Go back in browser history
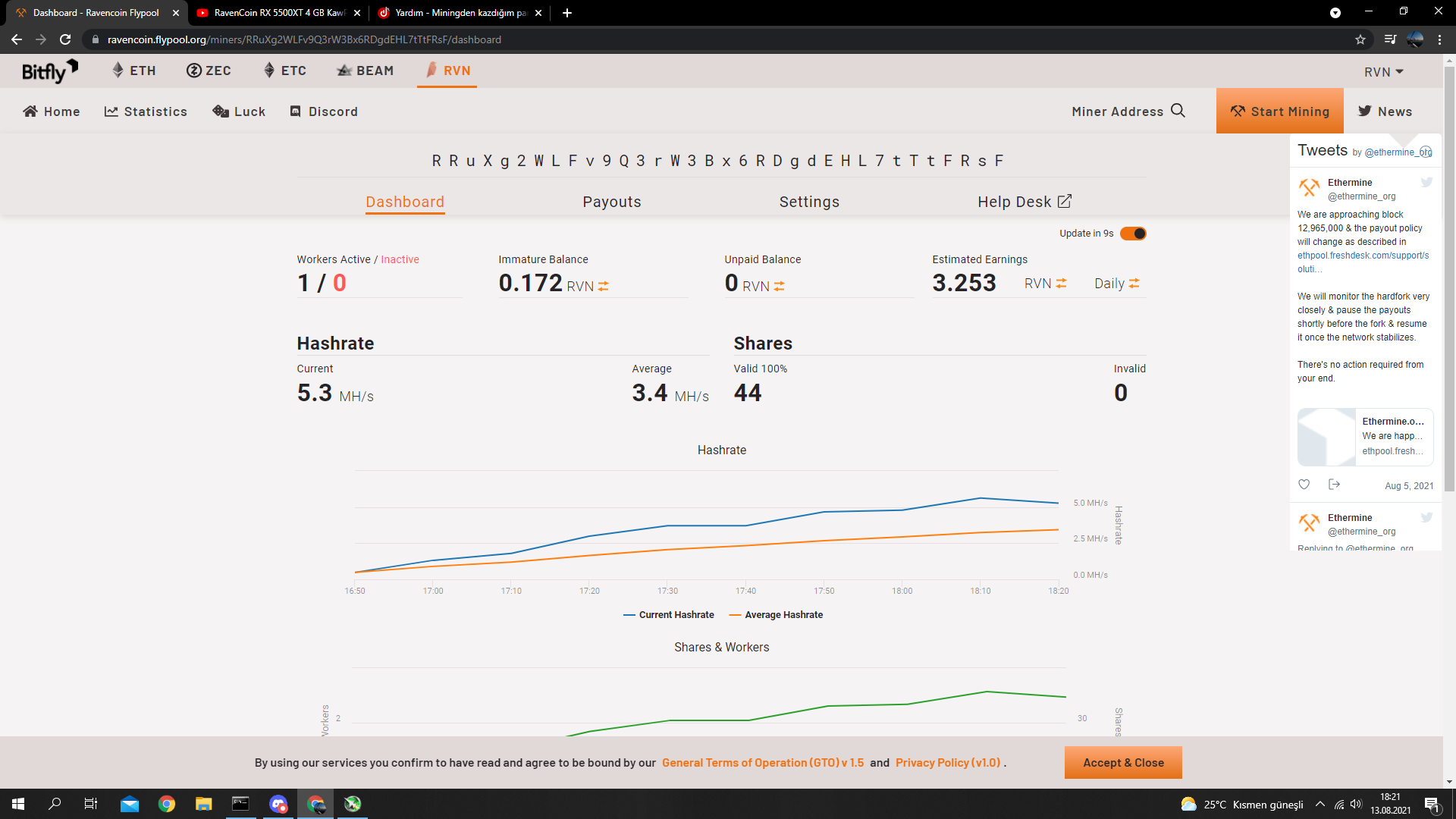The width and height of the screenshot is (1456, 819). [17, 39]
